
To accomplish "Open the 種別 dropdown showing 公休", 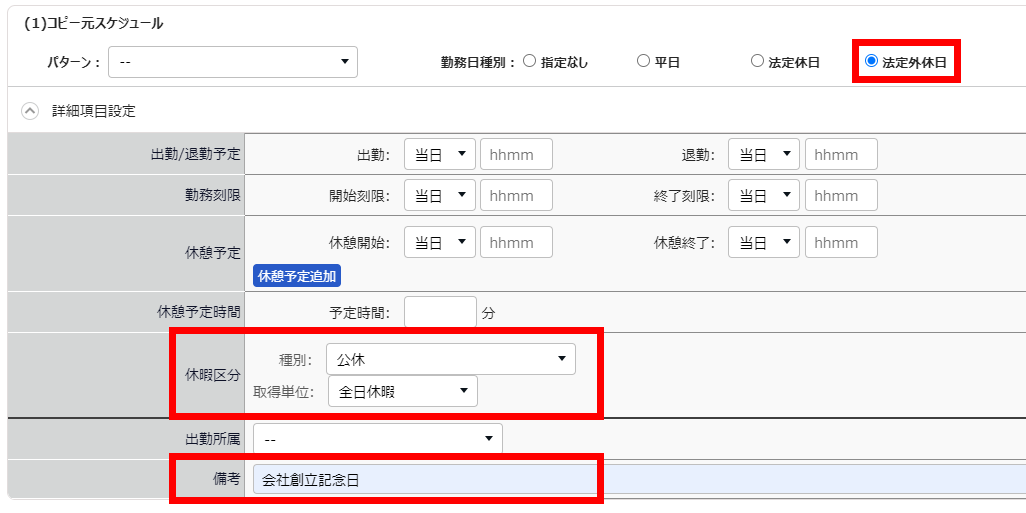I will pyautogui.click(x=451, y=359).
